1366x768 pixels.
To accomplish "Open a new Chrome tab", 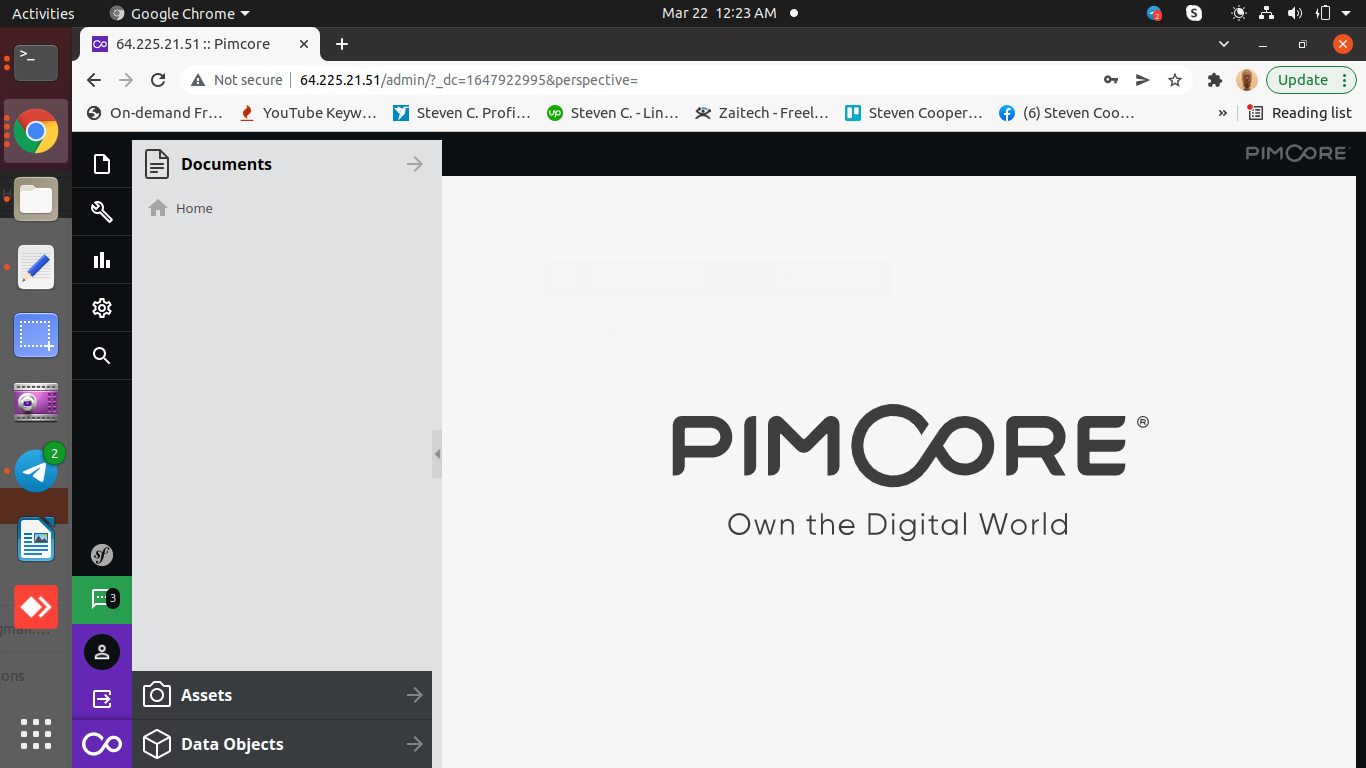I will [x=342, y=44].
